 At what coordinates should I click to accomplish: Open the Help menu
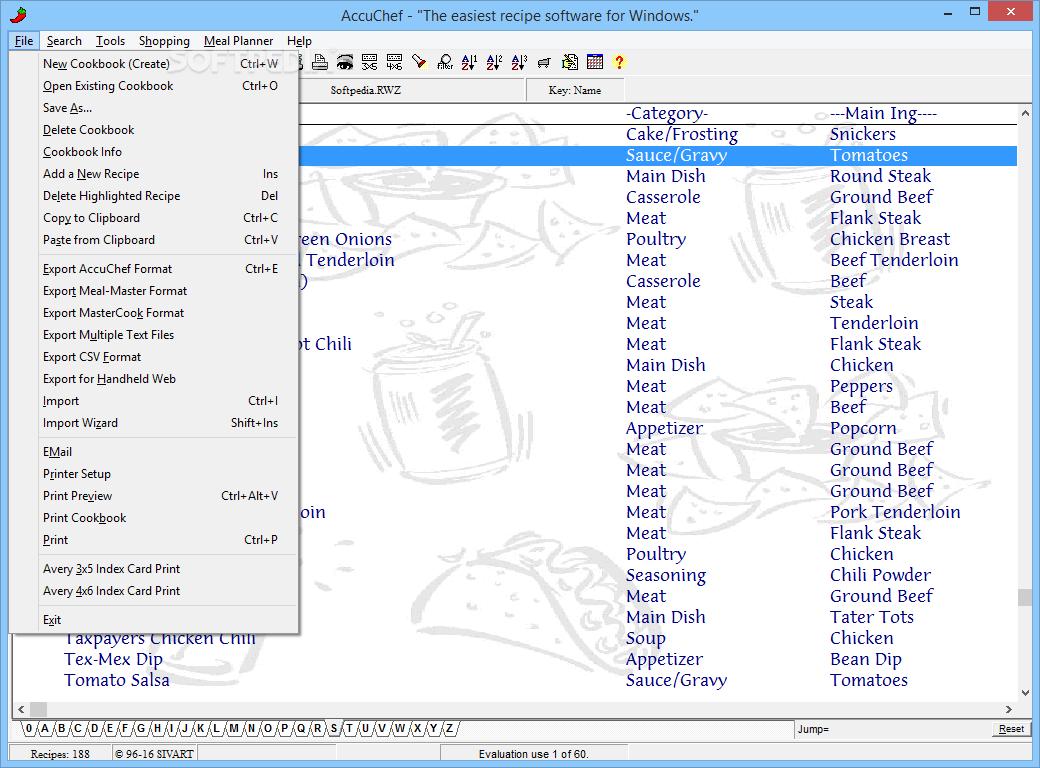(x=299, y=40)
